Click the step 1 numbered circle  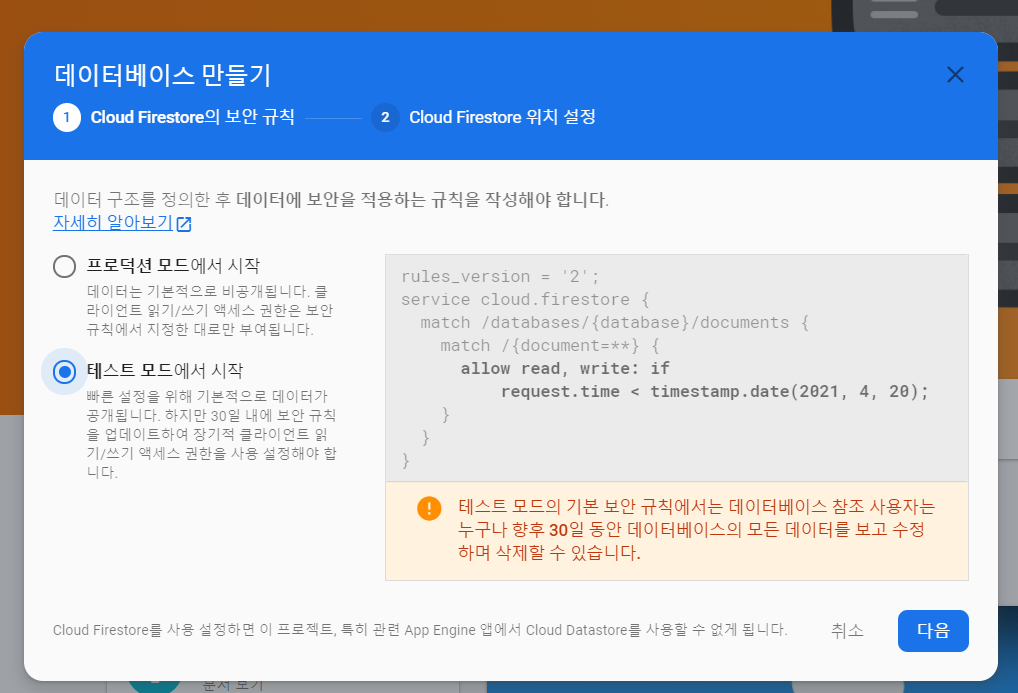click(65, 117)
